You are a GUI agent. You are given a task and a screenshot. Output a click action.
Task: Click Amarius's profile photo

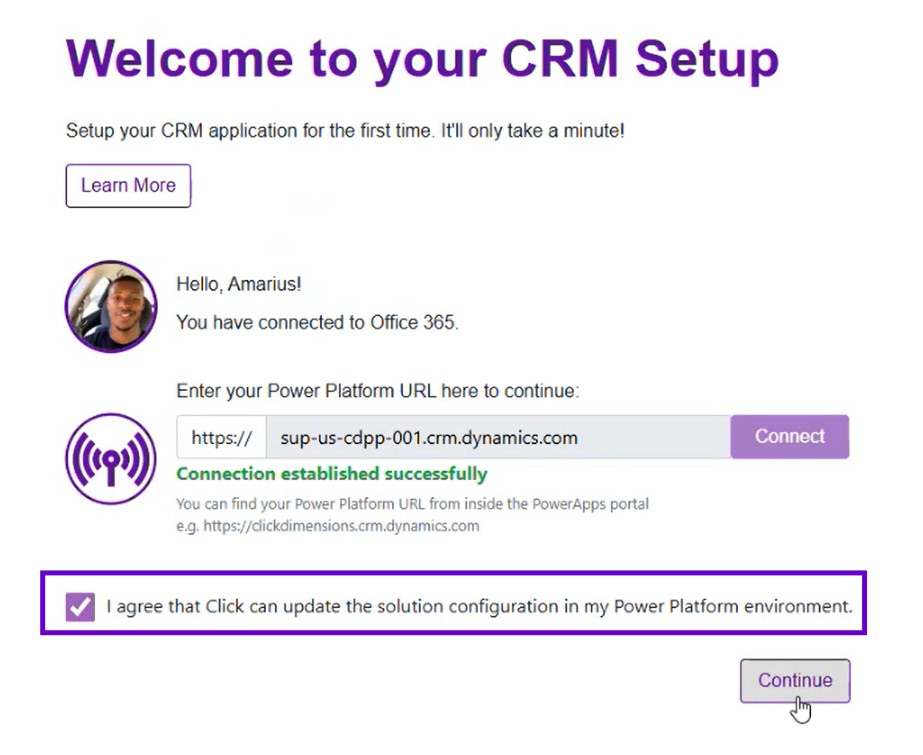[x=111, y=307]
